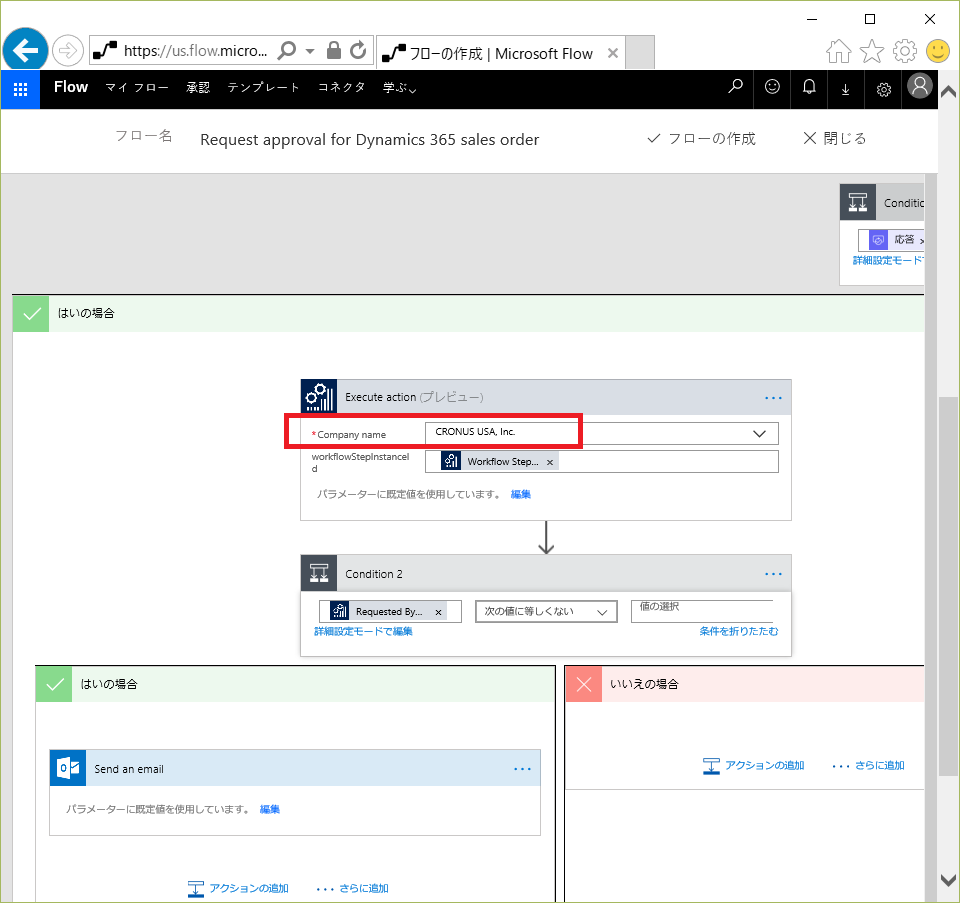Click 条件を折りたたむ link
Screen dimensions: 960x903
tap(738, 631)
